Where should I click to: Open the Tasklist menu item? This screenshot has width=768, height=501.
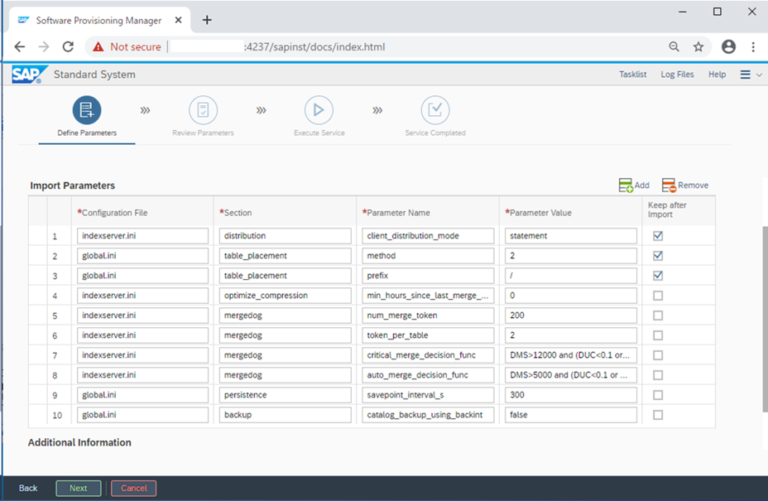point(632,75)
